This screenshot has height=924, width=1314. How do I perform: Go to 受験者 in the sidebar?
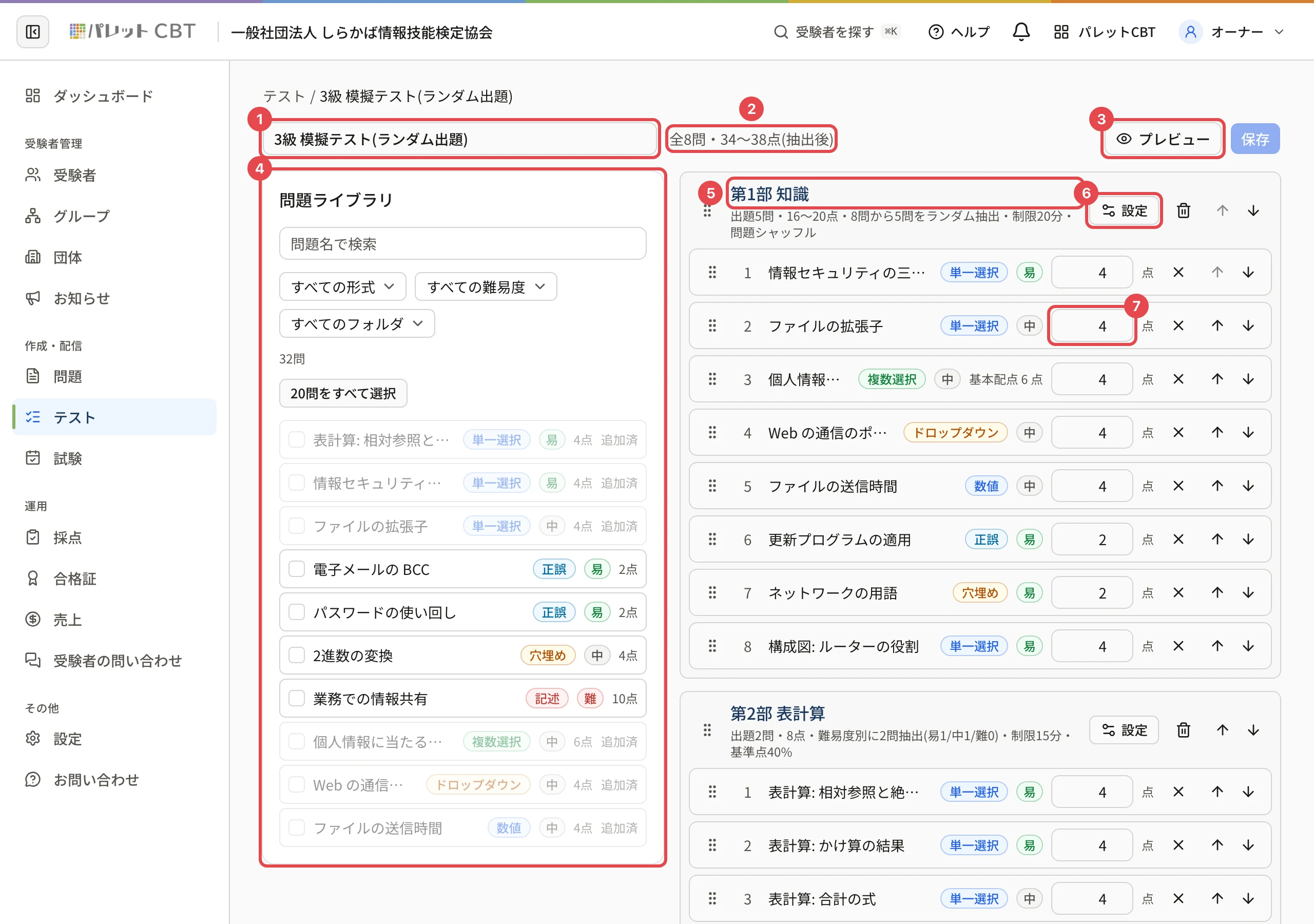point(114,175)
